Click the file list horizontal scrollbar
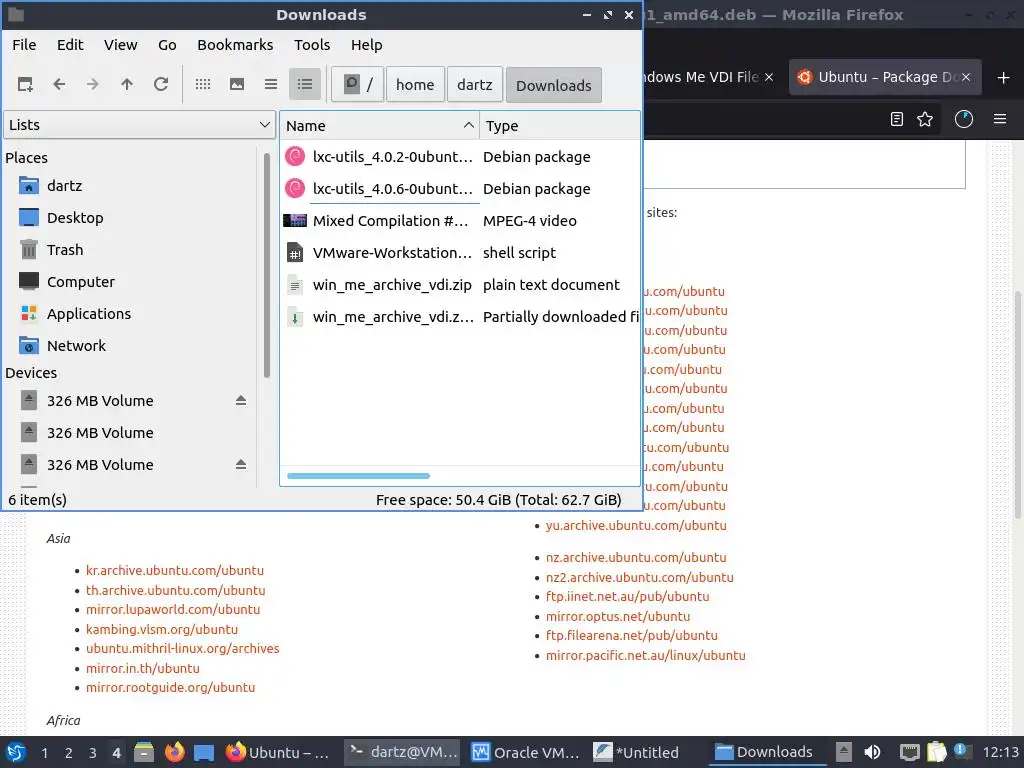Viewport: 1024px width, 768px height. point(359,475)
